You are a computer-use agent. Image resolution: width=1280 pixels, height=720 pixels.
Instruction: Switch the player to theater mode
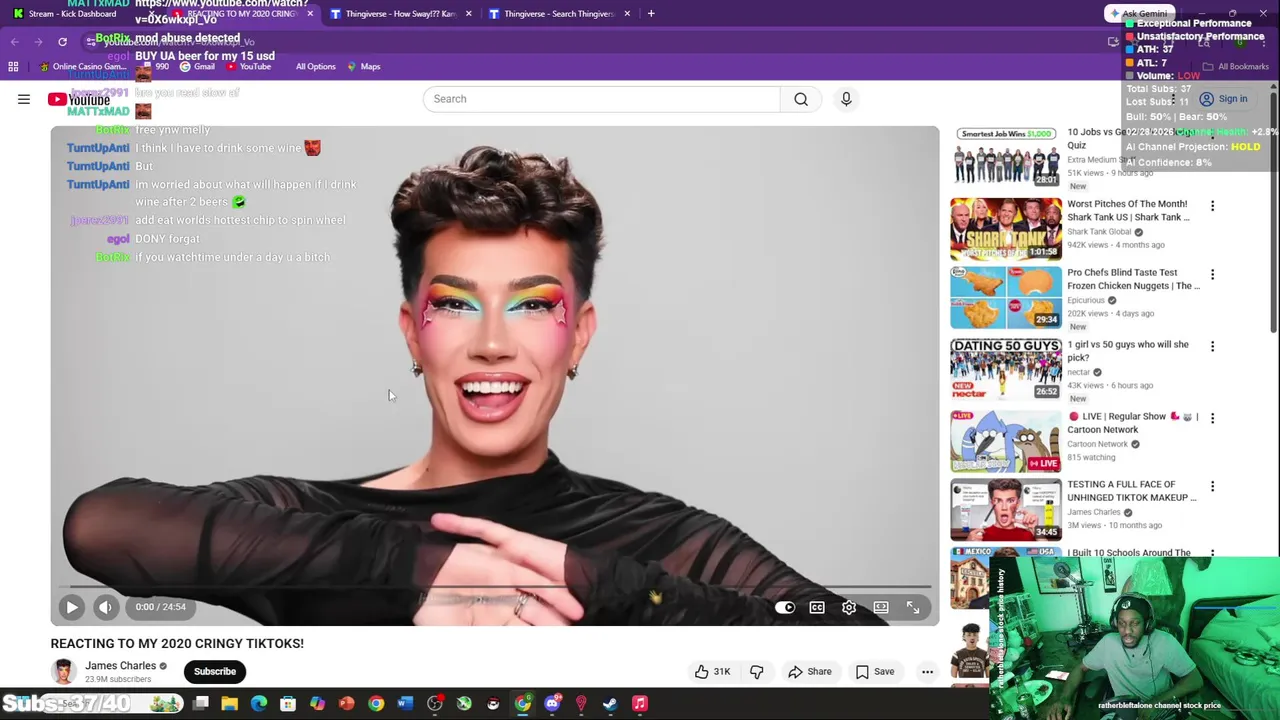tap(881, 607)
